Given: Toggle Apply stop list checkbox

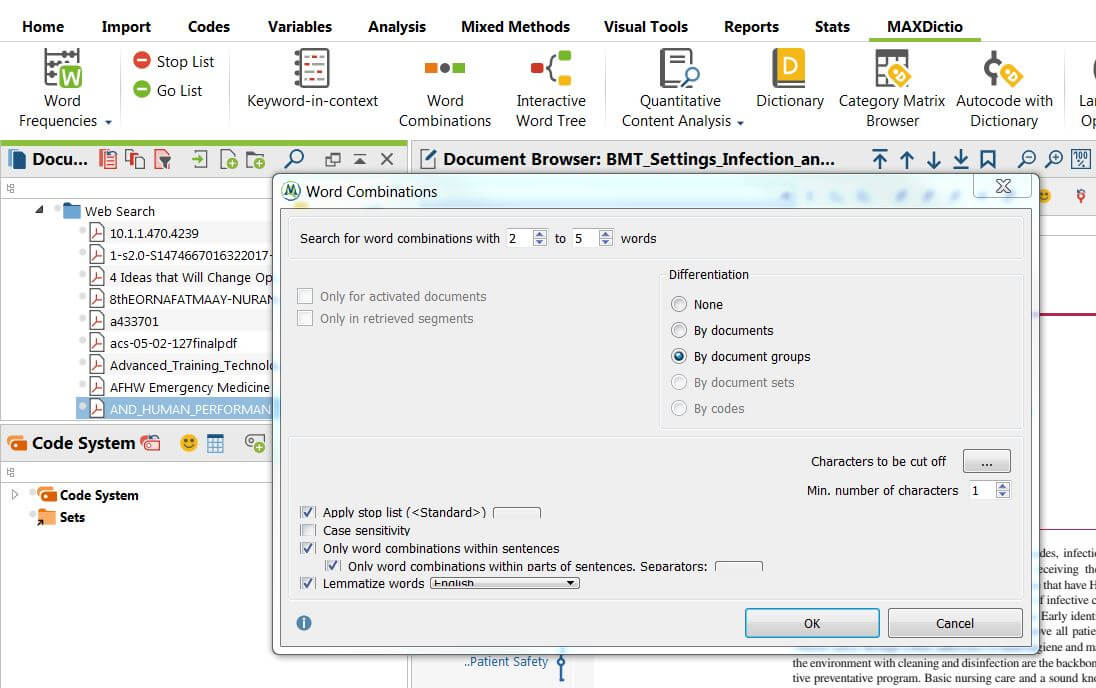Looking at the screenshot, I should point(308,513).
